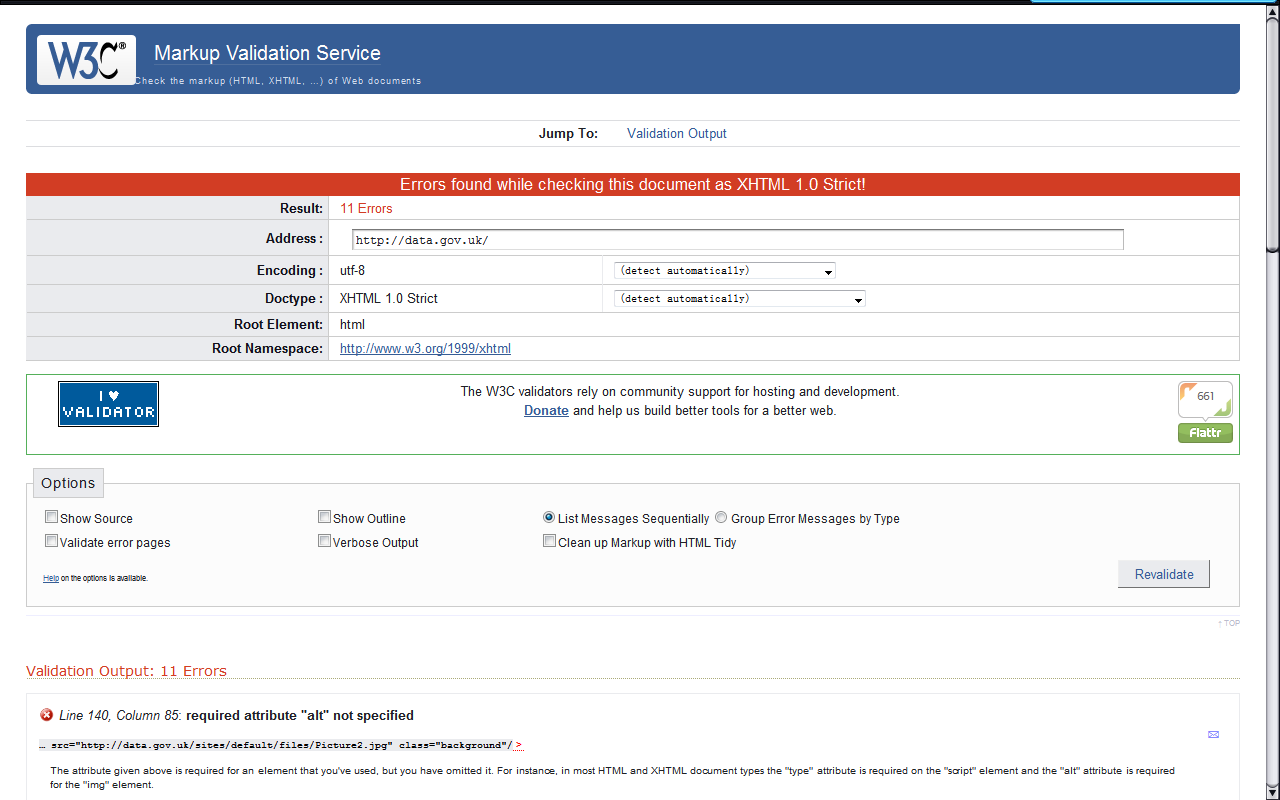
Task: Open the Encoding detect automatically dropdown
Action: pos(725,271)
